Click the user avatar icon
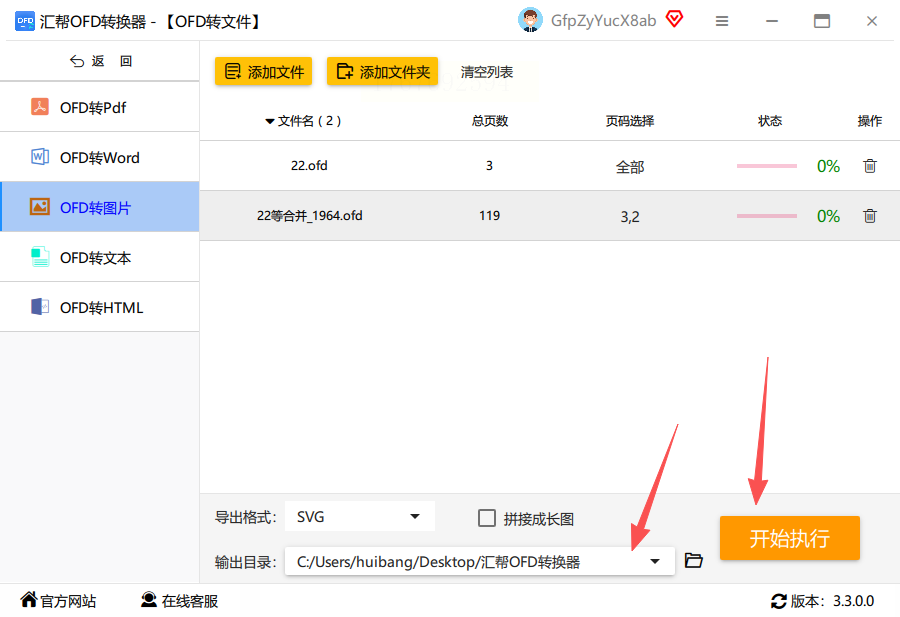Viewport: 900px width, 617px height. tap(530, 20)
